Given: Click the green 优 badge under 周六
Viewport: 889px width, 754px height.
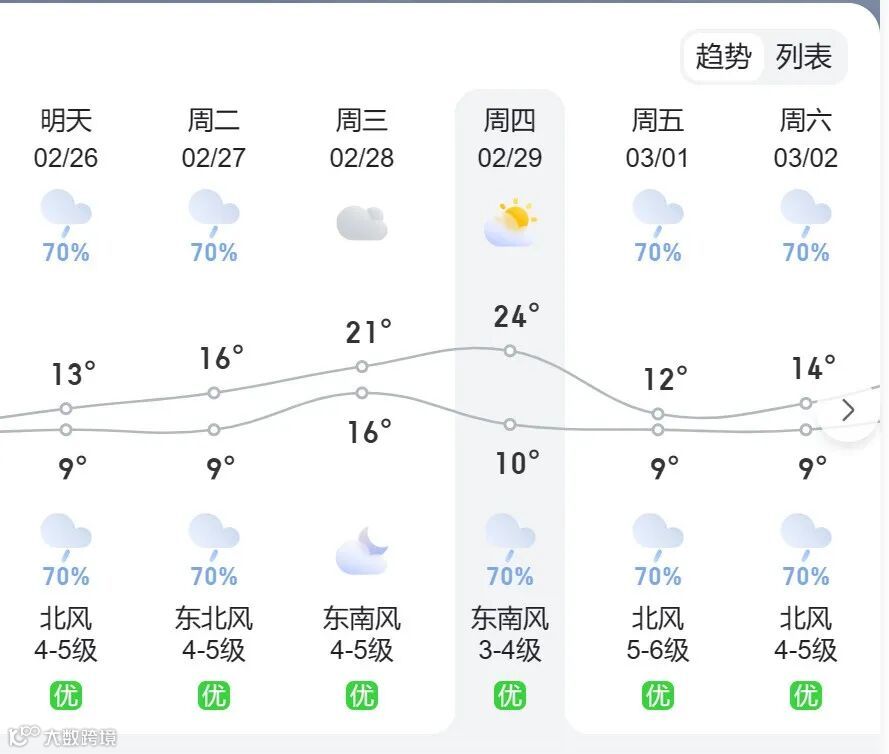Looking at the screenshot, I should pos(805,694).
